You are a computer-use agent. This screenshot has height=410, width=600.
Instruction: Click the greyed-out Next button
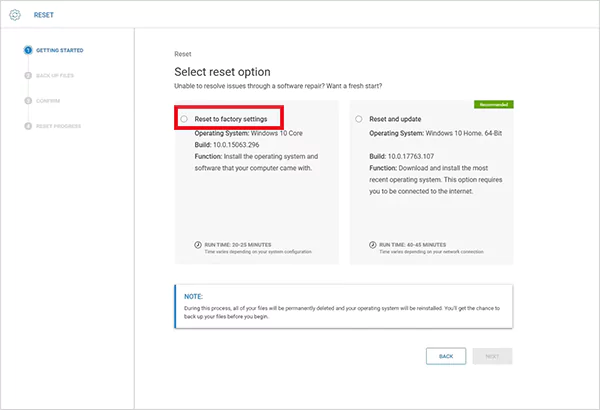pos(492,356)
